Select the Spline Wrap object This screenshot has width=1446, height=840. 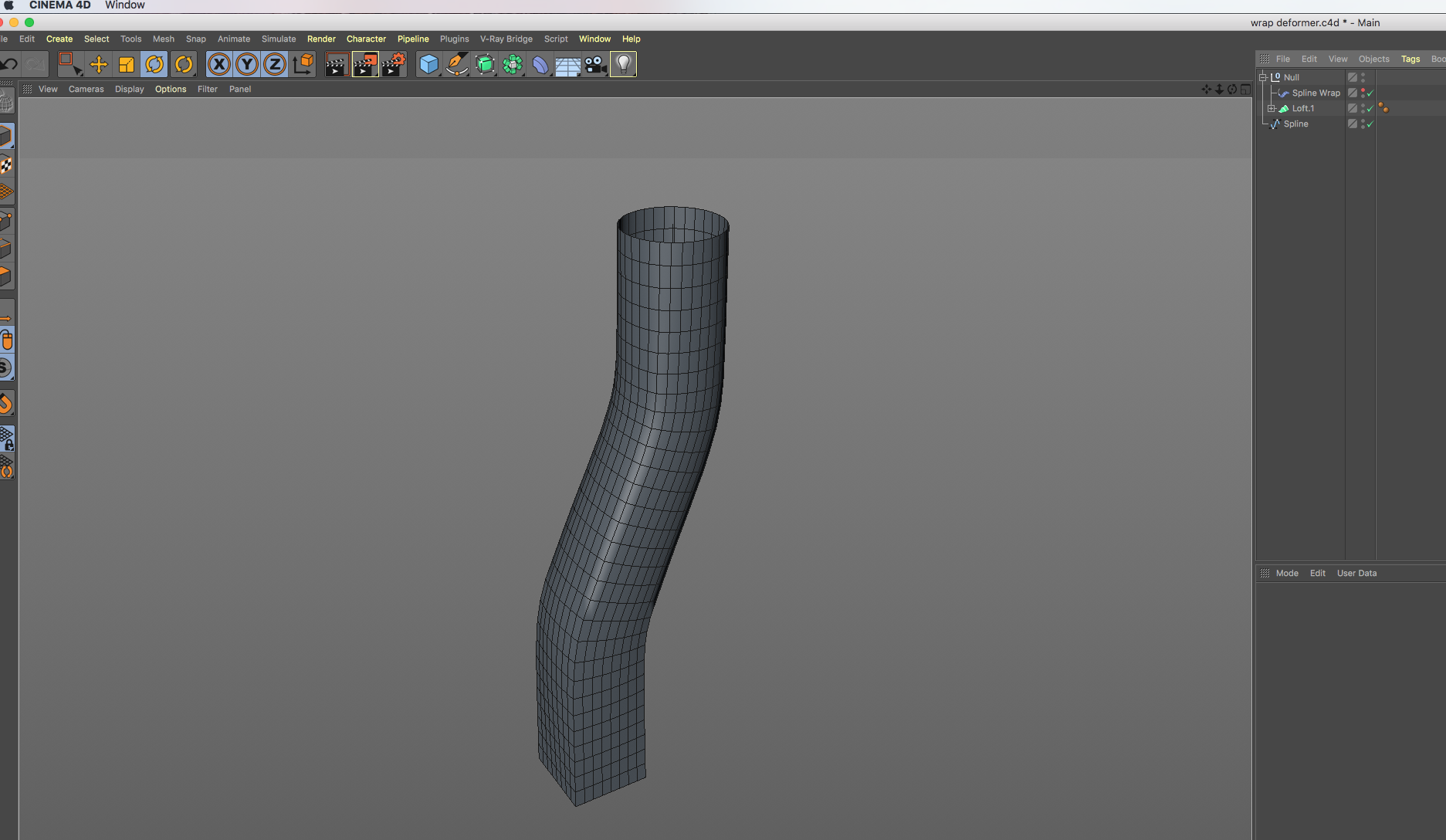[x=1316, y=93]
